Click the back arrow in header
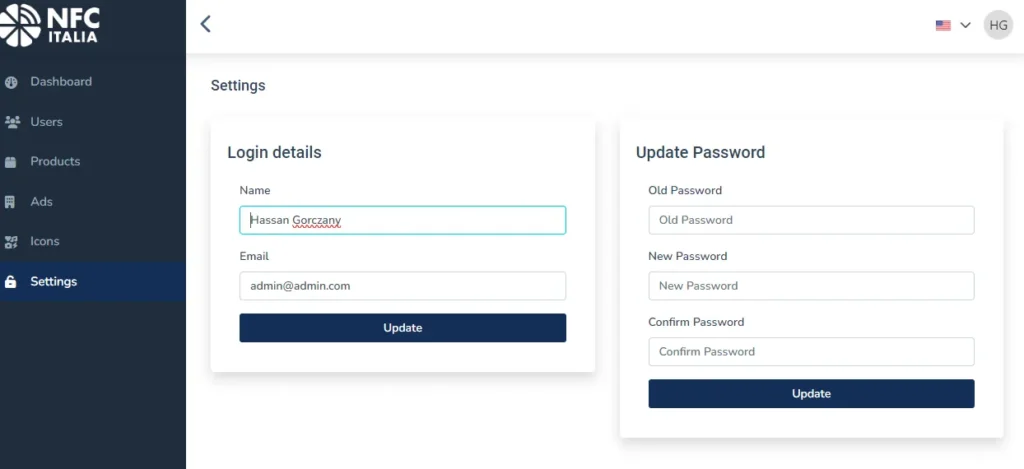1024x469 pixels. tap(206, 24)
